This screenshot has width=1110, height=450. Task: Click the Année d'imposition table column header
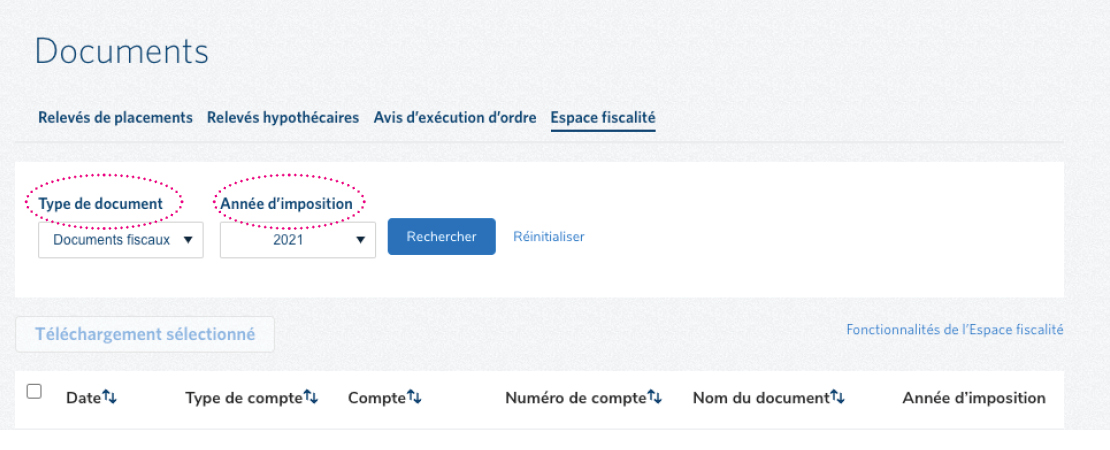click(x=973, y=398)
